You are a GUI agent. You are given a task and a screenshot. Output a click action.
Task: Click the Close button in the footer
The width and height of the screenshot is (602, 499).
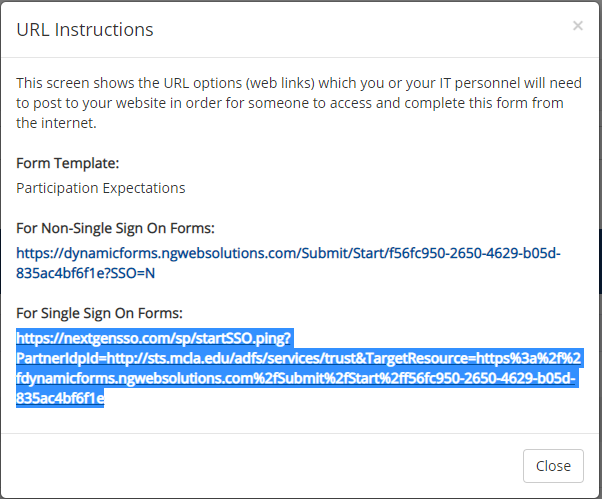click(553, 466)
